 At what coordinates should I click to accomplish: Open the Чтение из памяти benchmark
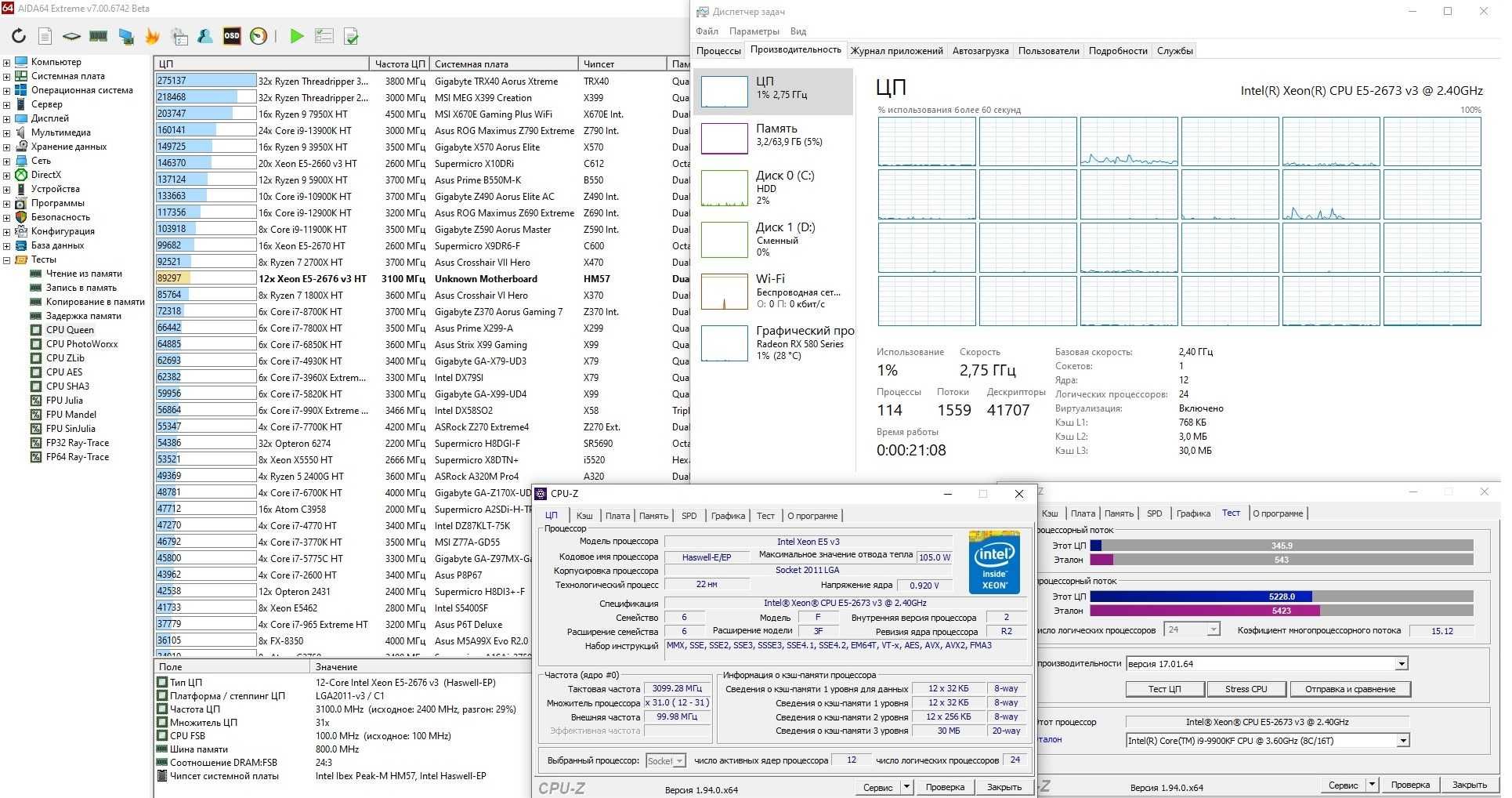(84, 274)
